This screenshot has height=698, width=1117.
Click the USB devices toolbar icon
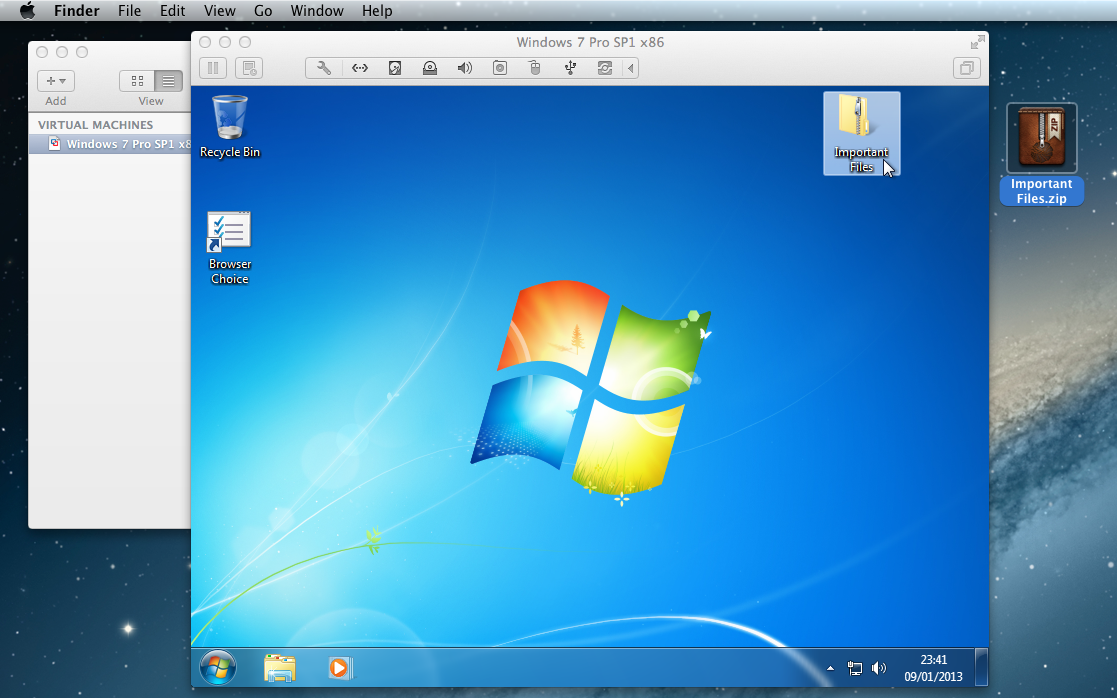pos(570,68)
